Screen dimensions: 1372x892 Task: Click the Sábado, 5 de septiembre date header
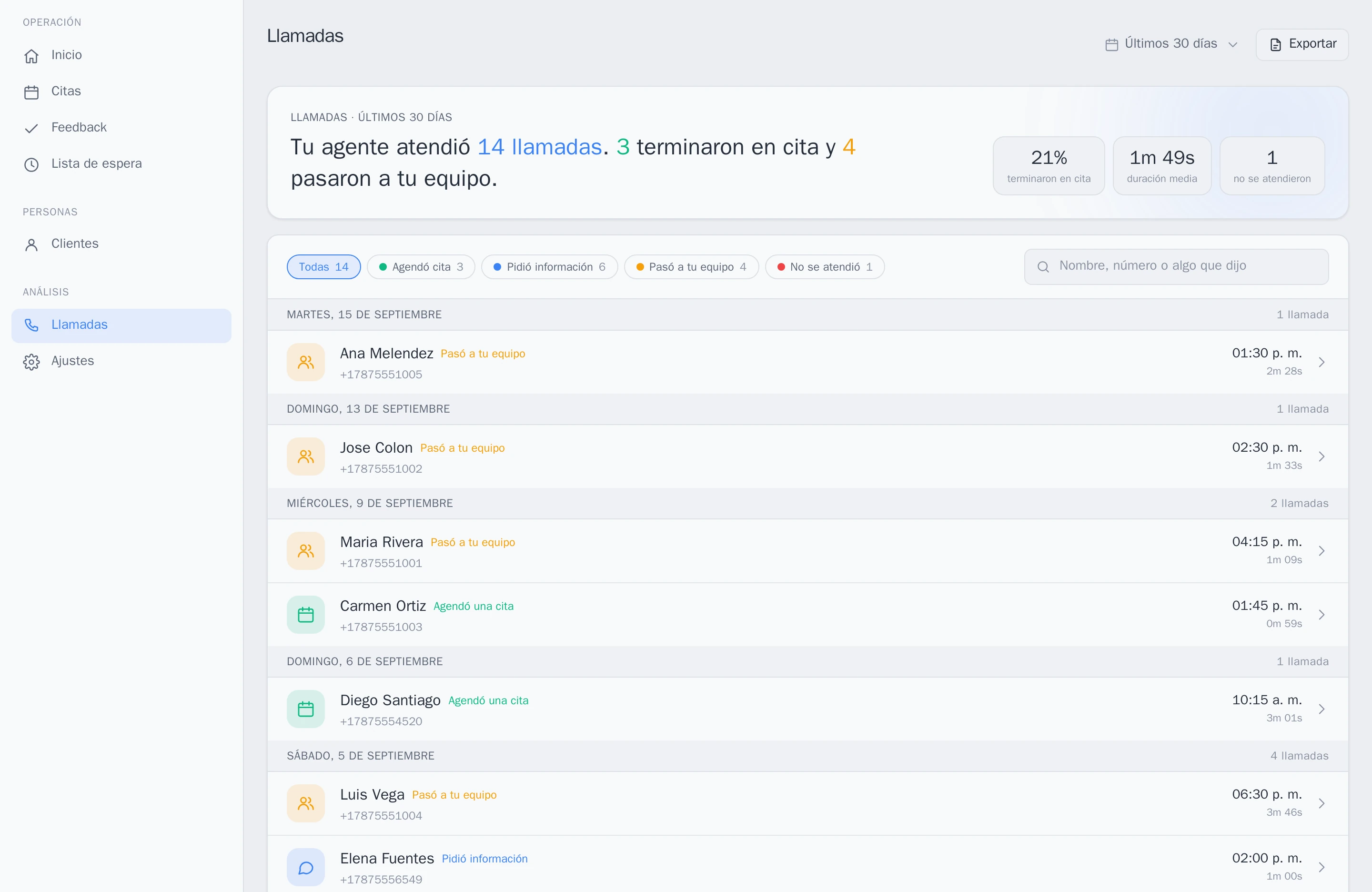click(360, 756)
